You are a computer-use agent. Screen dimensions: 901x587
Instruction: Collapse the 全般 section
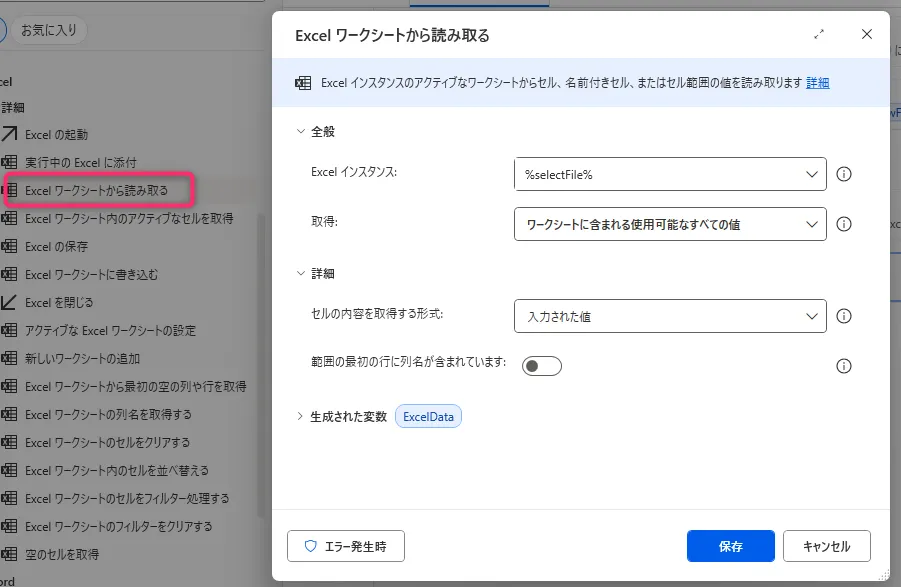click(x=299, y=131)
